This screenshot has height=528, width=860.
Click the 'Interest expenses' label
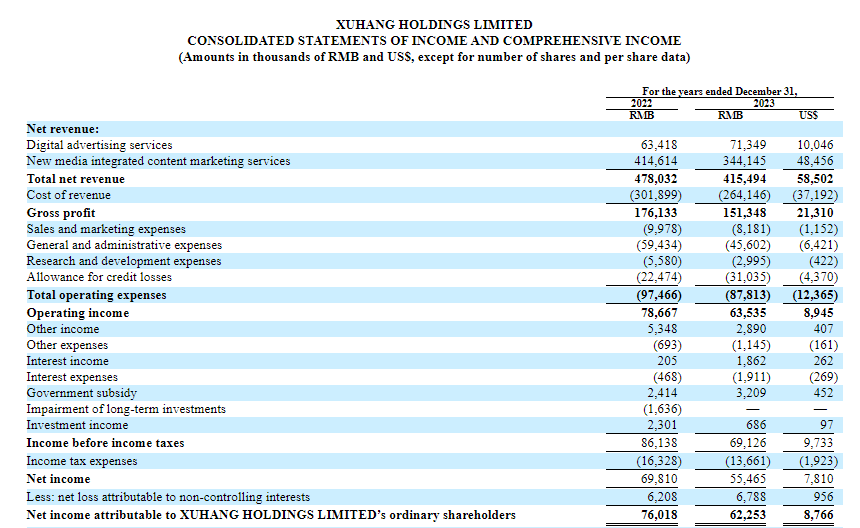tap(72, 377)
